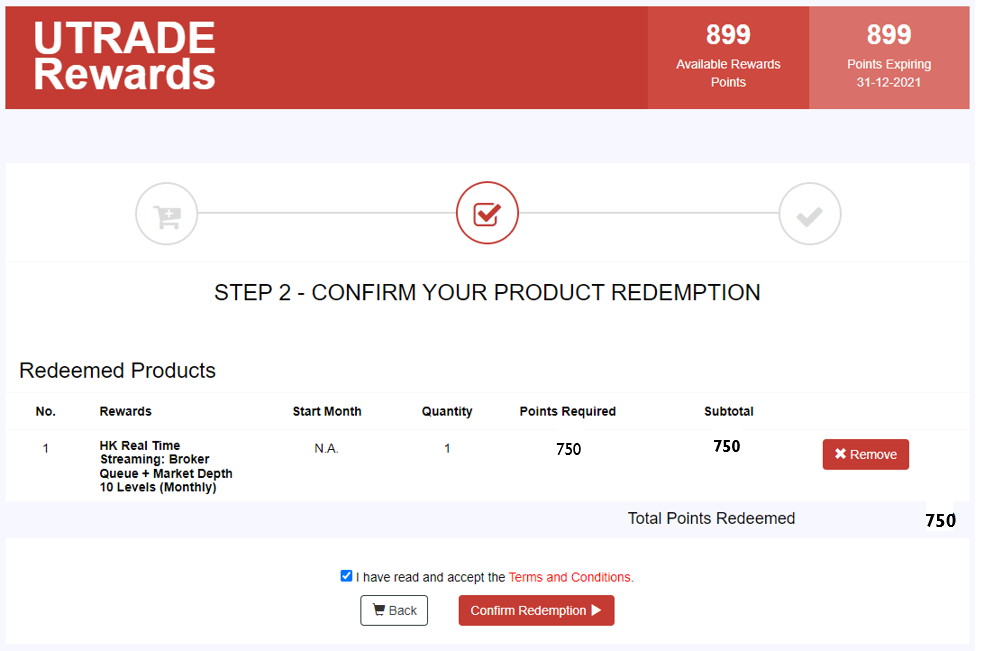The width and height of the screenshot is (995, 651).
Task: Click the HK Real Time Streaming product name
Action: tap(165, 466)
